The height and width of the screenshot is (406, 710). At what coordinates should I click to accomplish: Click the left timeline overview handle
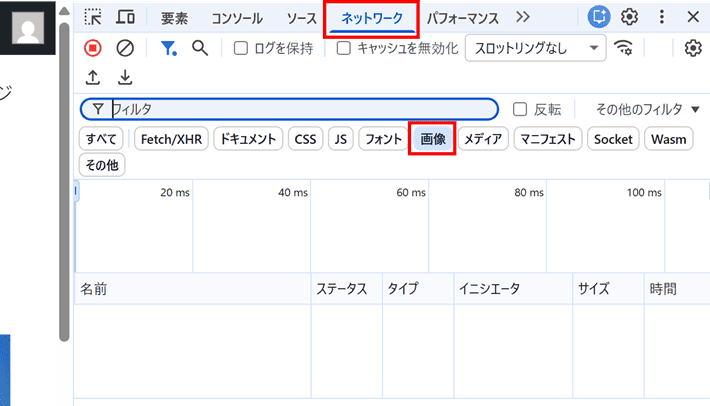77,191
